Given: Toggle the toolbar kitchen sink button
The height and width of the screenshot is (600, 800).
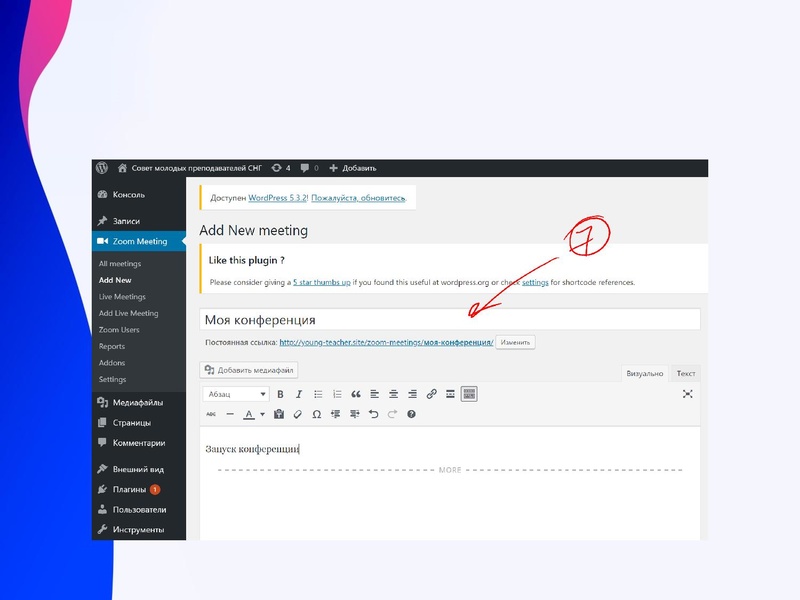Looking at the screenshot, I should 469,394.
